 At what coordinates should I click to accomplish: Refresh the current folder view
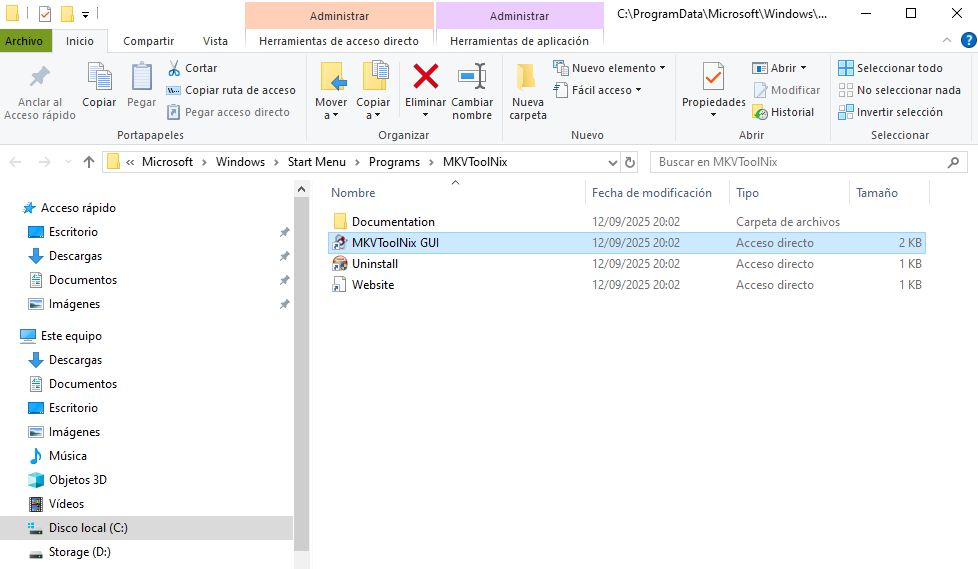click(630, 162)
